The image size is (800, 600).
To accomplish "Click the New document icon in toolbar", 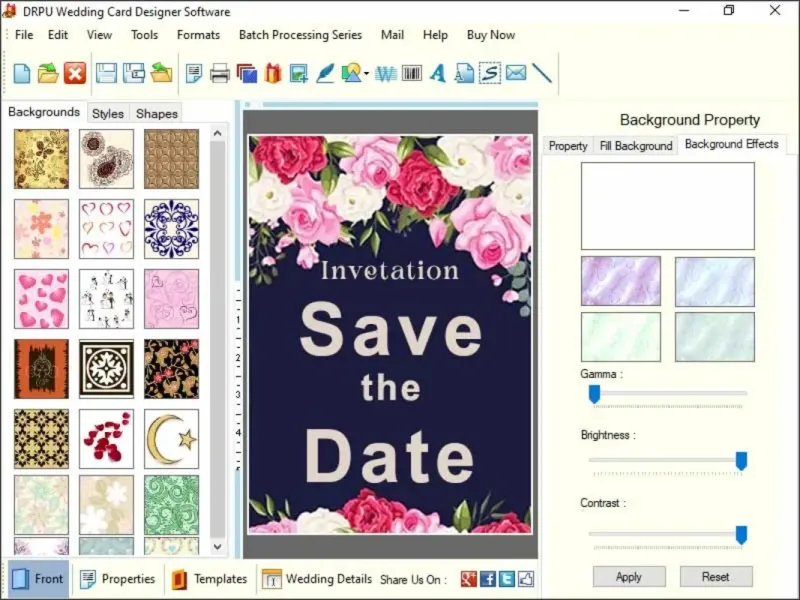I will pyautogui.click(x=21, y=73).
